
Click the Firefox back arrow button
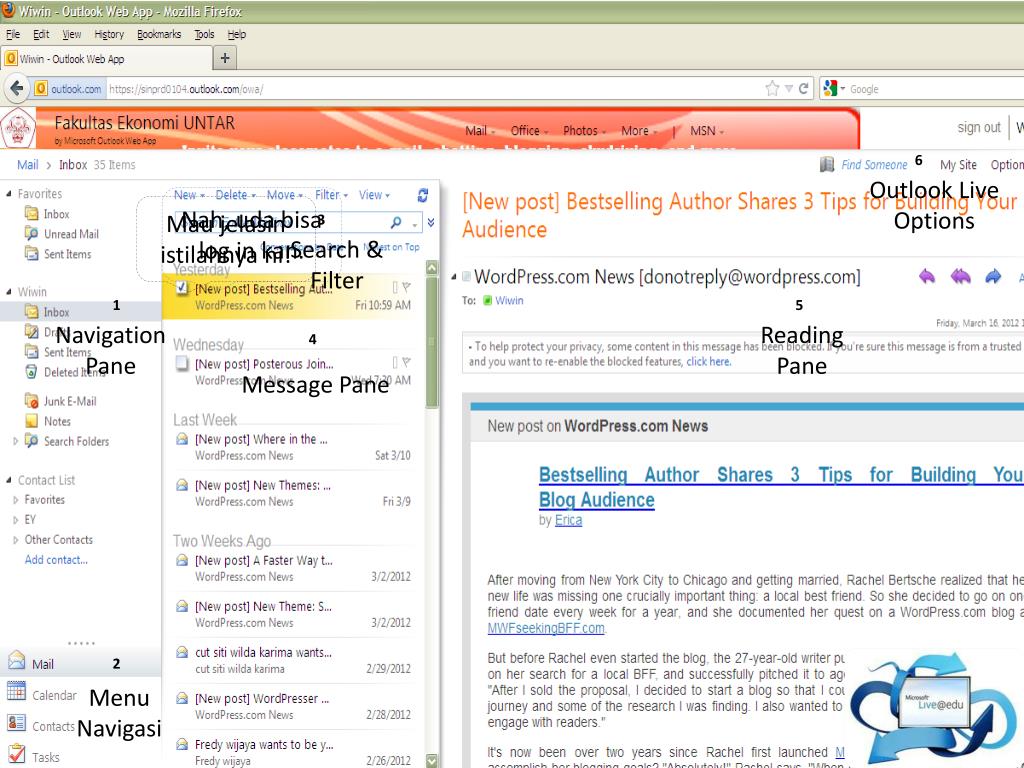(17, 88)
